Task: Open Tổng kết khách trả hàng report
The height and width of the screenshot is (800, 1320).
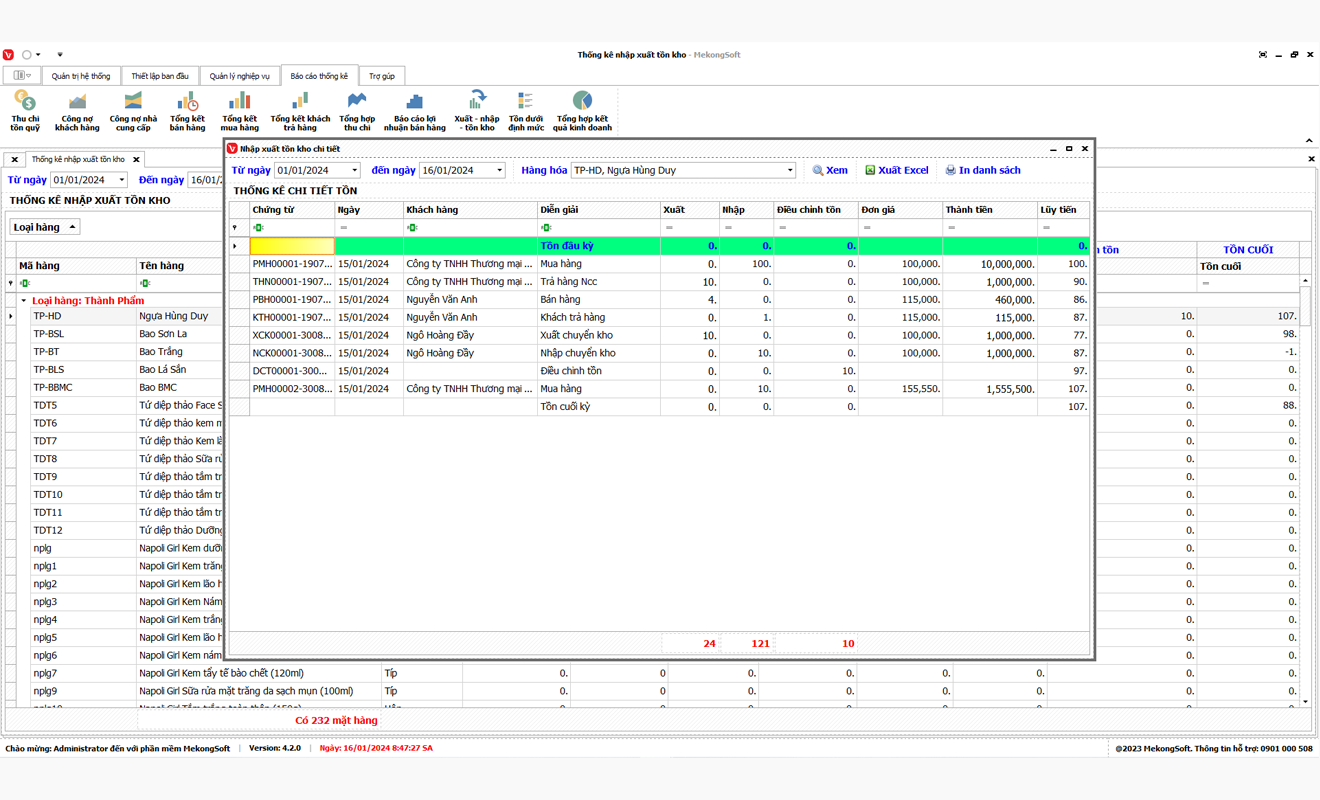Action: pyautogui.click(x=300, y=111)
